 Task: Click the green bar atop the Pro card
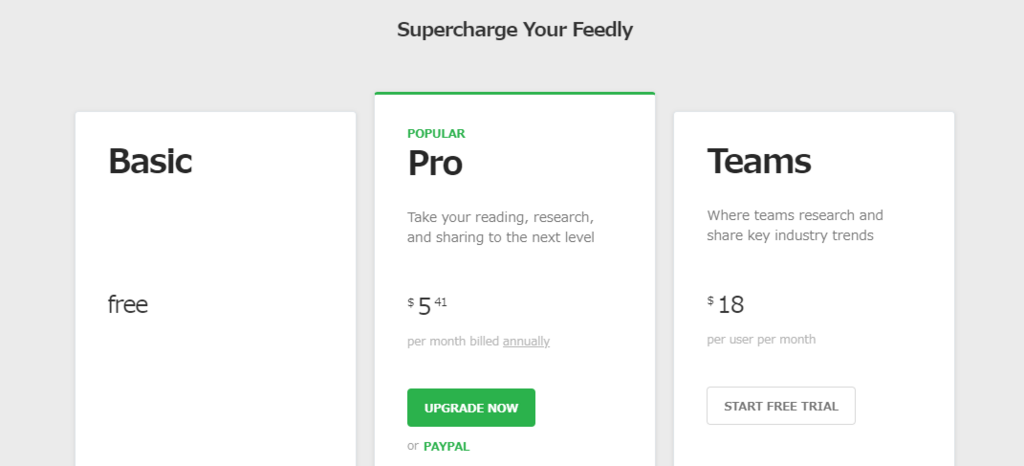pyautogui.click(x=515, y=93)
